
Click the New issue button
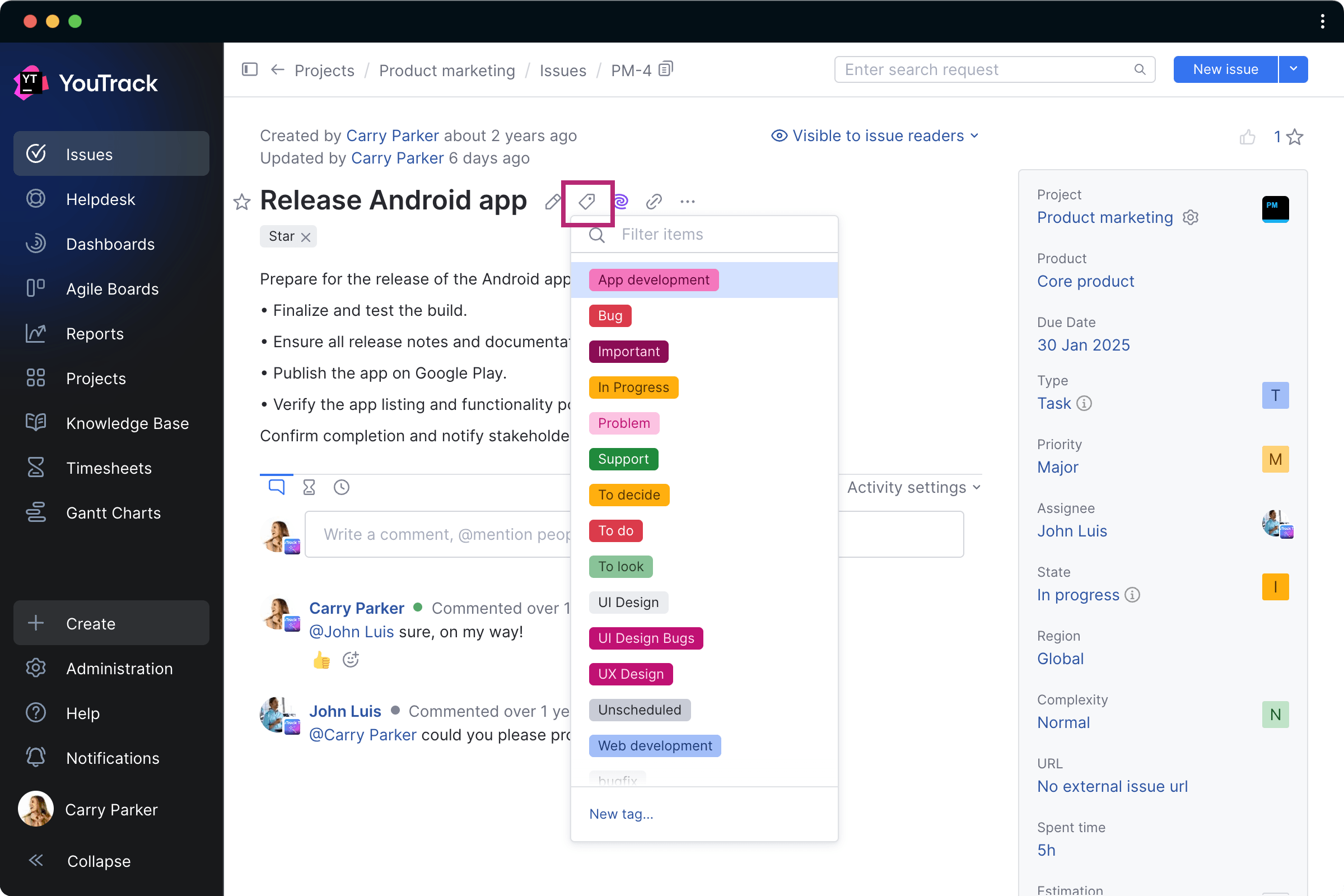tap(1225, 69)
